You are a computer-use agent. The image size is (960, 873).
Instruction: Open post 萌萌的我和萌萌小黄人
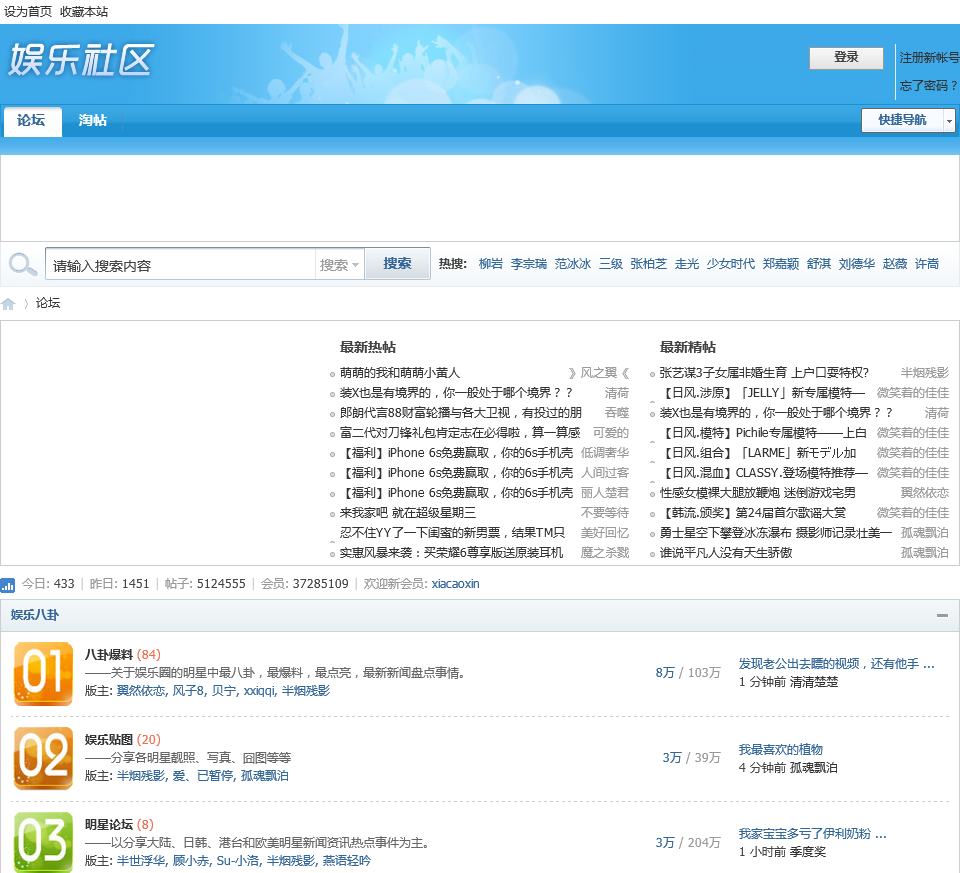(x=400, y=373)
